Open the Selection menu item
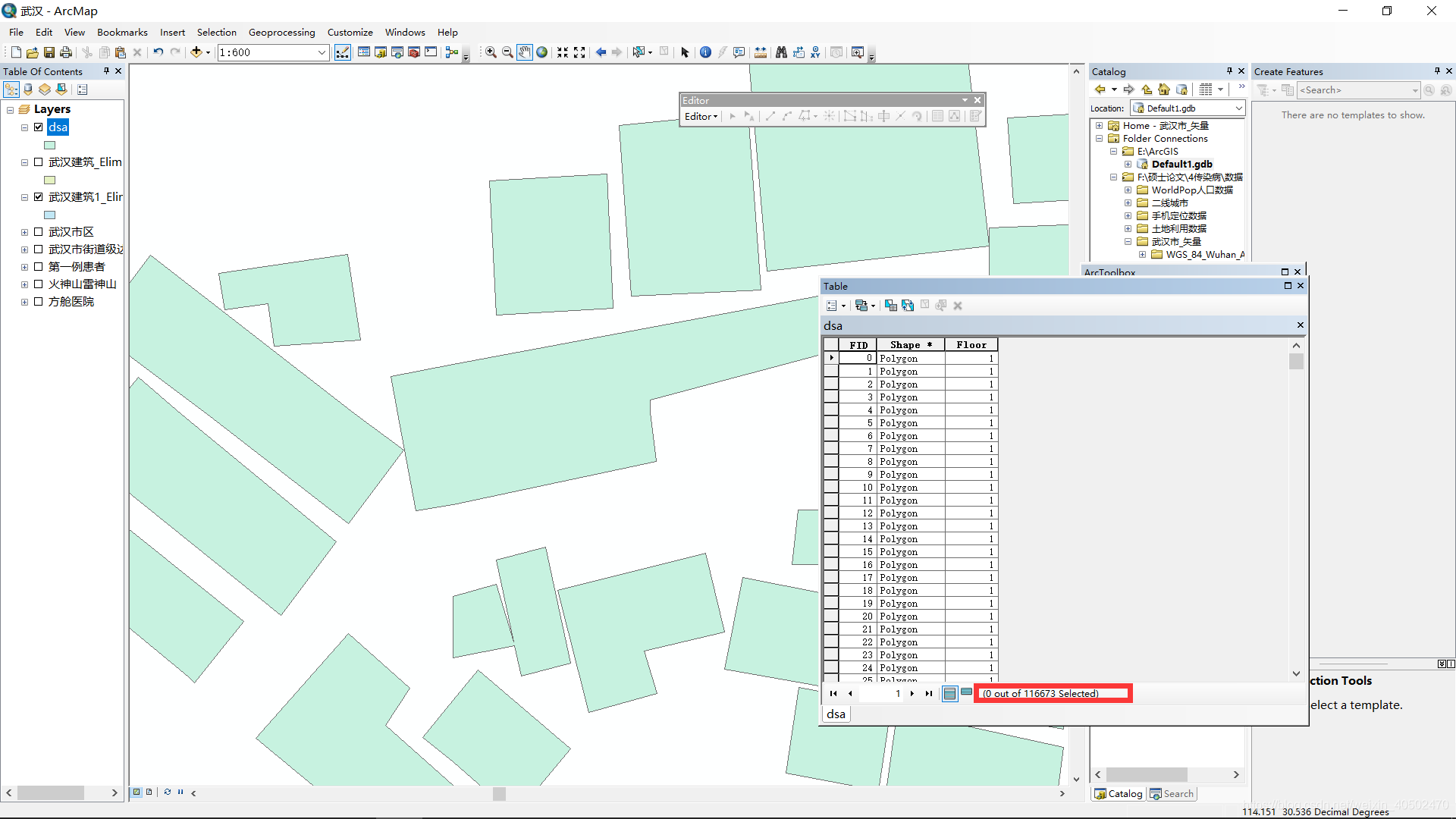Screen dimensions: 1456x819 pyautogui.click(x=216, y=32)
